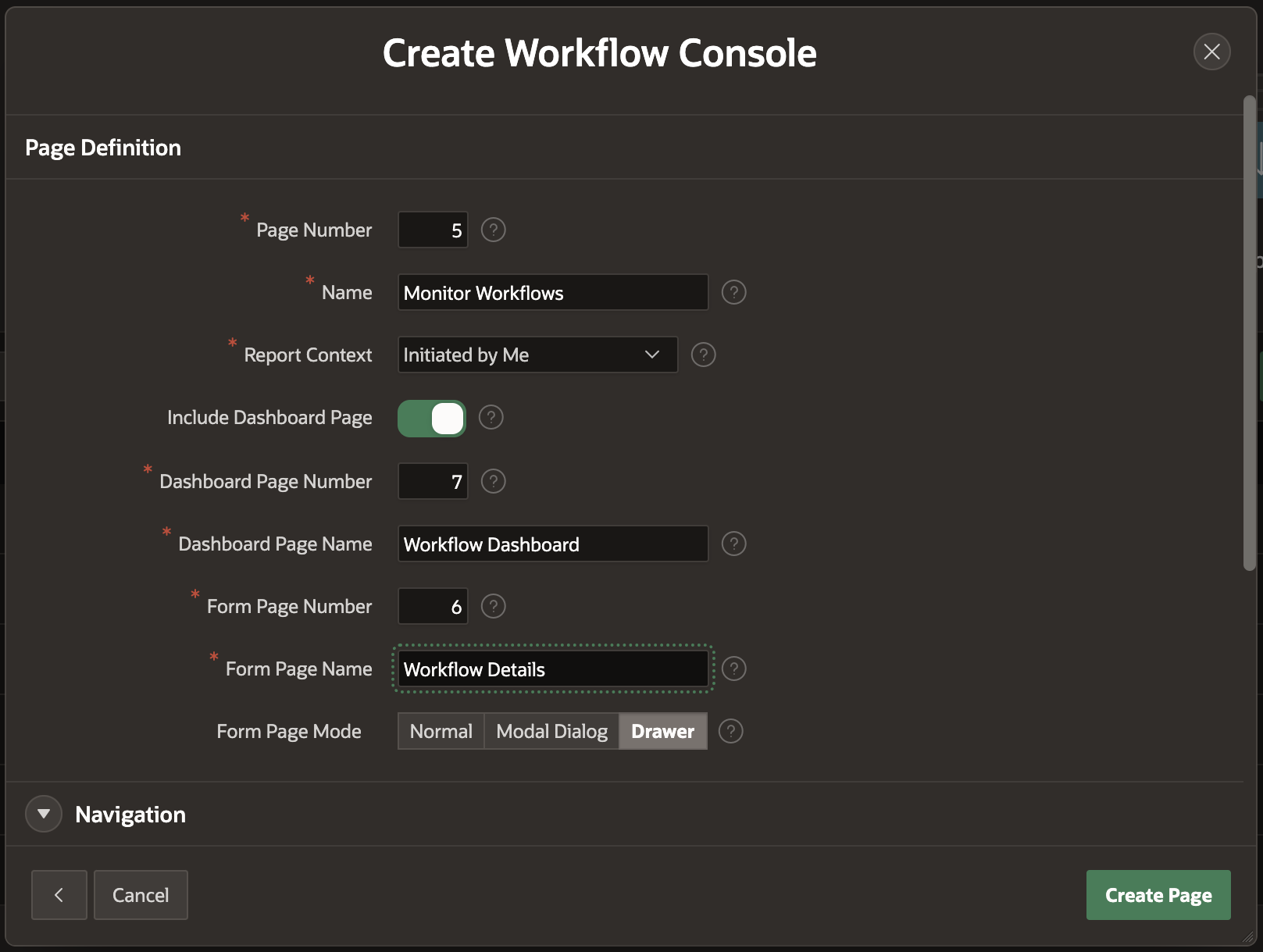Switch to Modal Dialog page mode

point(551,731)
